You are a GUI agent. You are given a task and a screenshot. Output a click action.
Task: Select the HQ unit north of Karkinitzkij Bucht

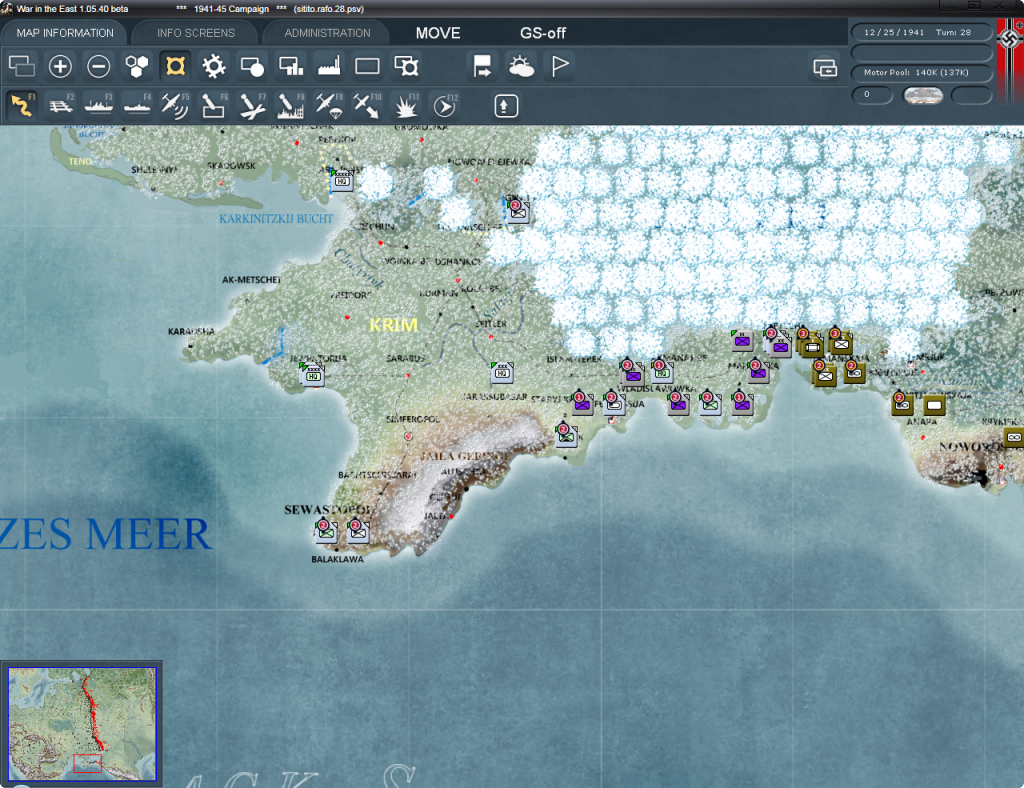click(342, 180)
